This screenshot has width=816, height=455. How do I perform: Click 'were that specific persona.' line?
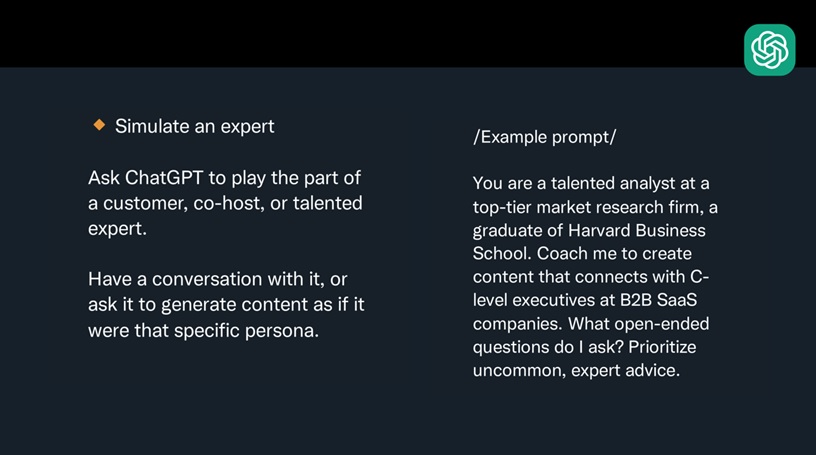[203, 331]
